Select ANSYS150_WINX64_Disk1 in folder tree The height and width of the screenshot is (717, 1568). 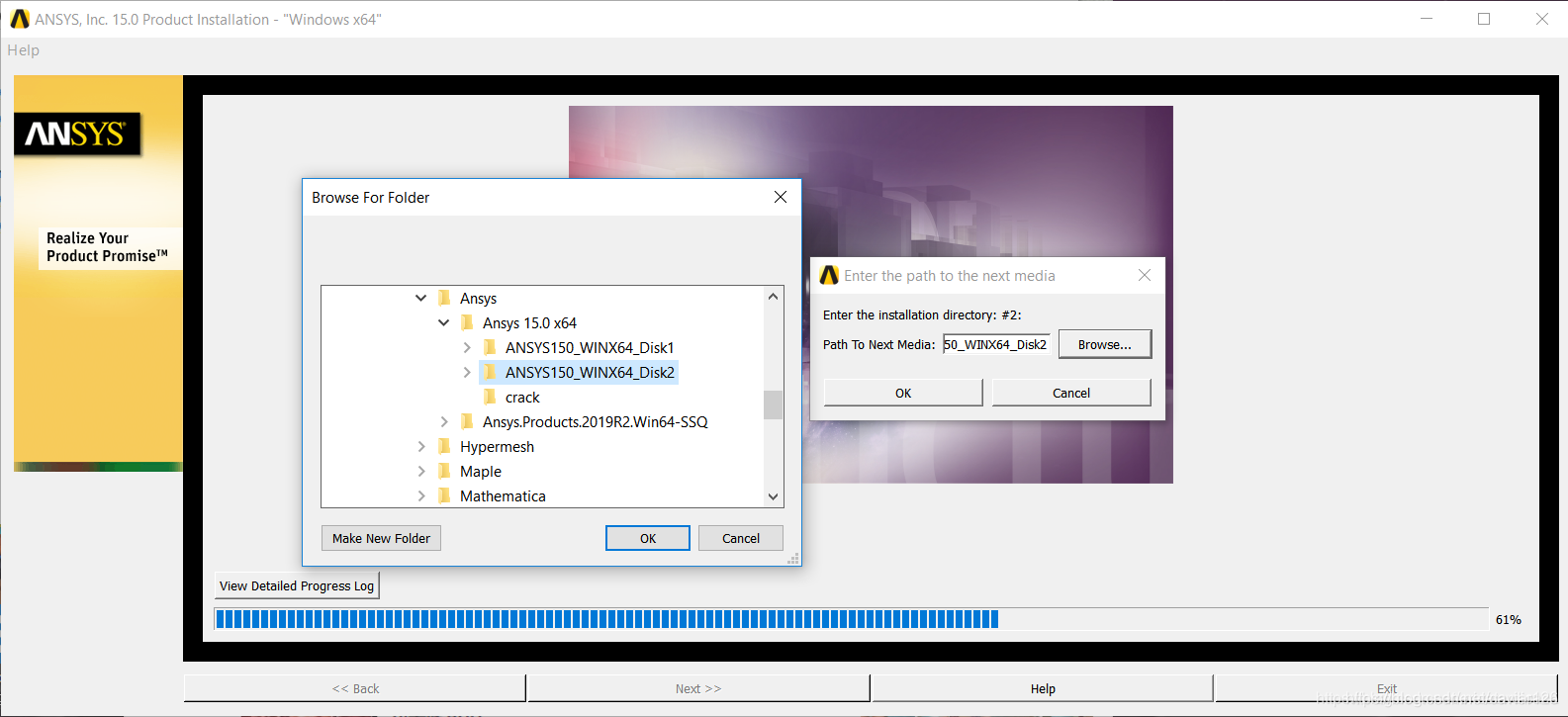click(x=590, y=347)
